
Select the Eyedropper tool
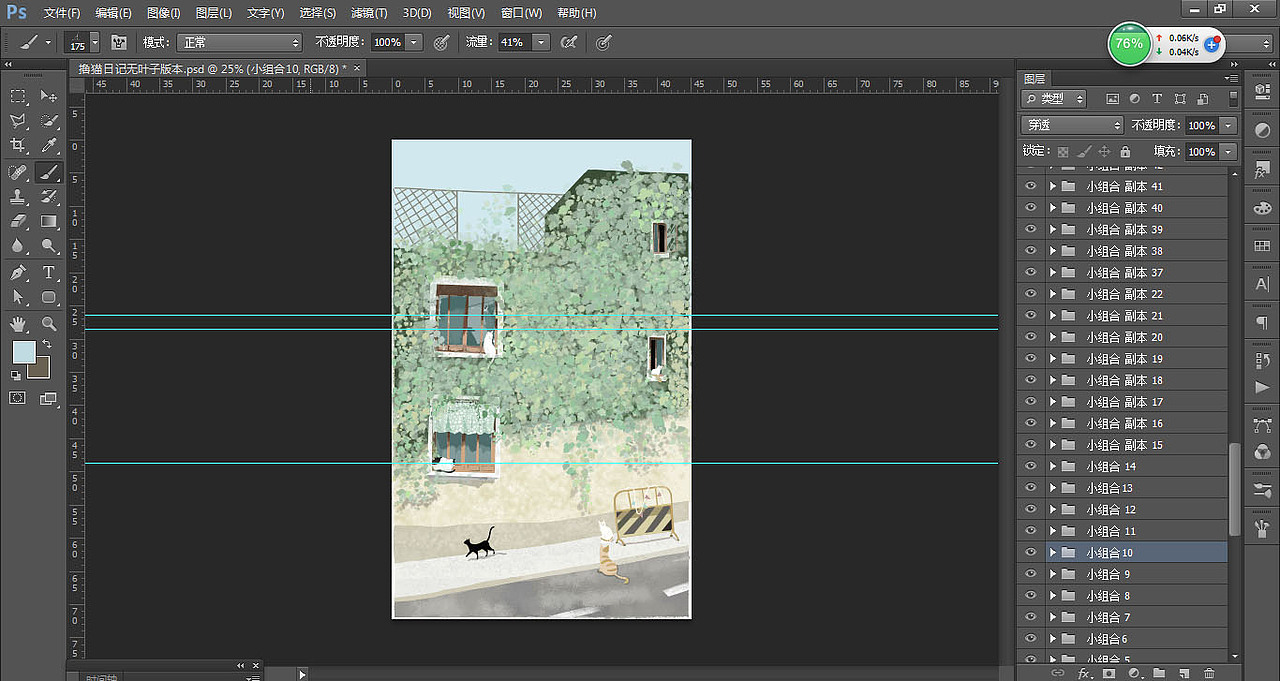pyautogui.click(x=49, y=146)
